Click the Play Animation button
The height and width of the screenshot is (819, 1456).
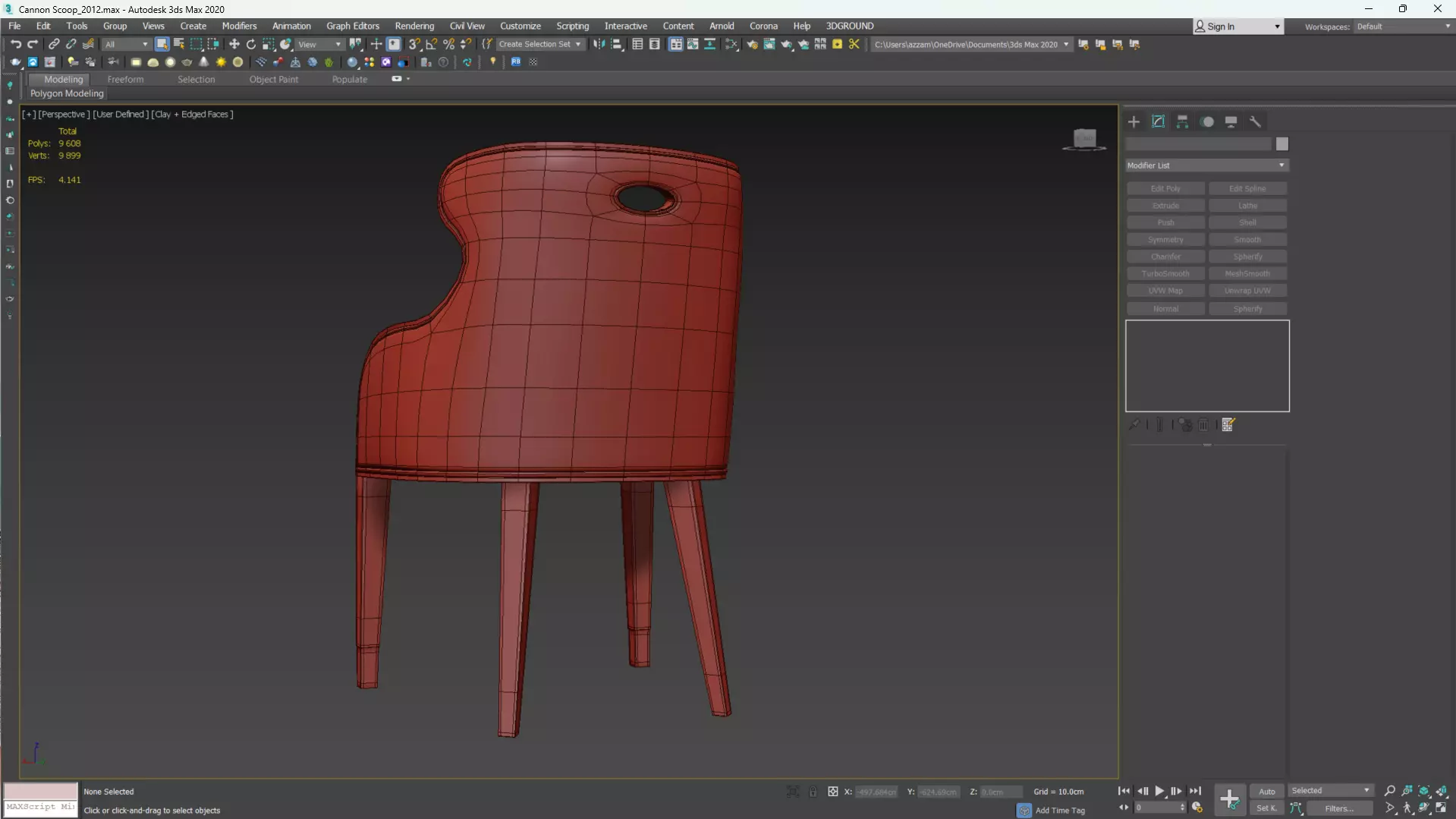tap(1159, 791)
